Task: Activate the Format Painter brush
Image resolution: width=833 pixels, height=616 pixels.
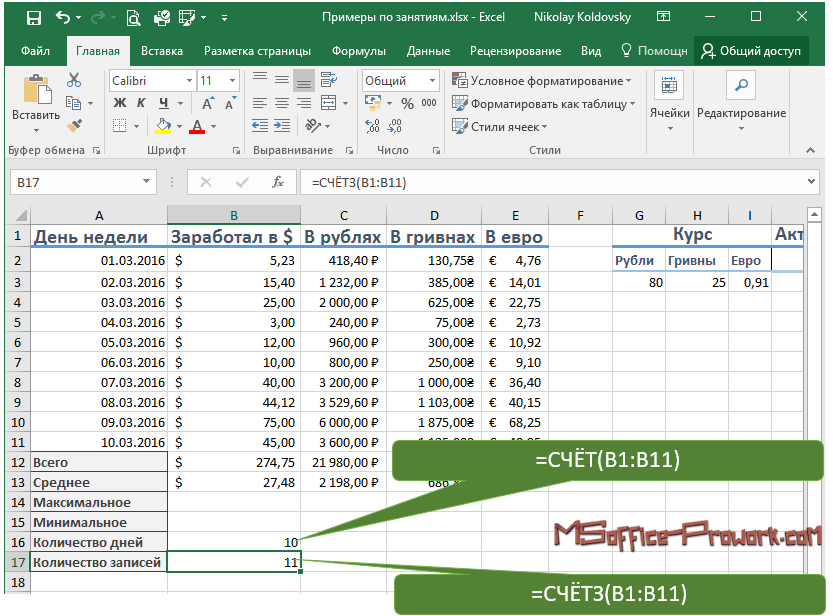Action: tap(74, 126)
